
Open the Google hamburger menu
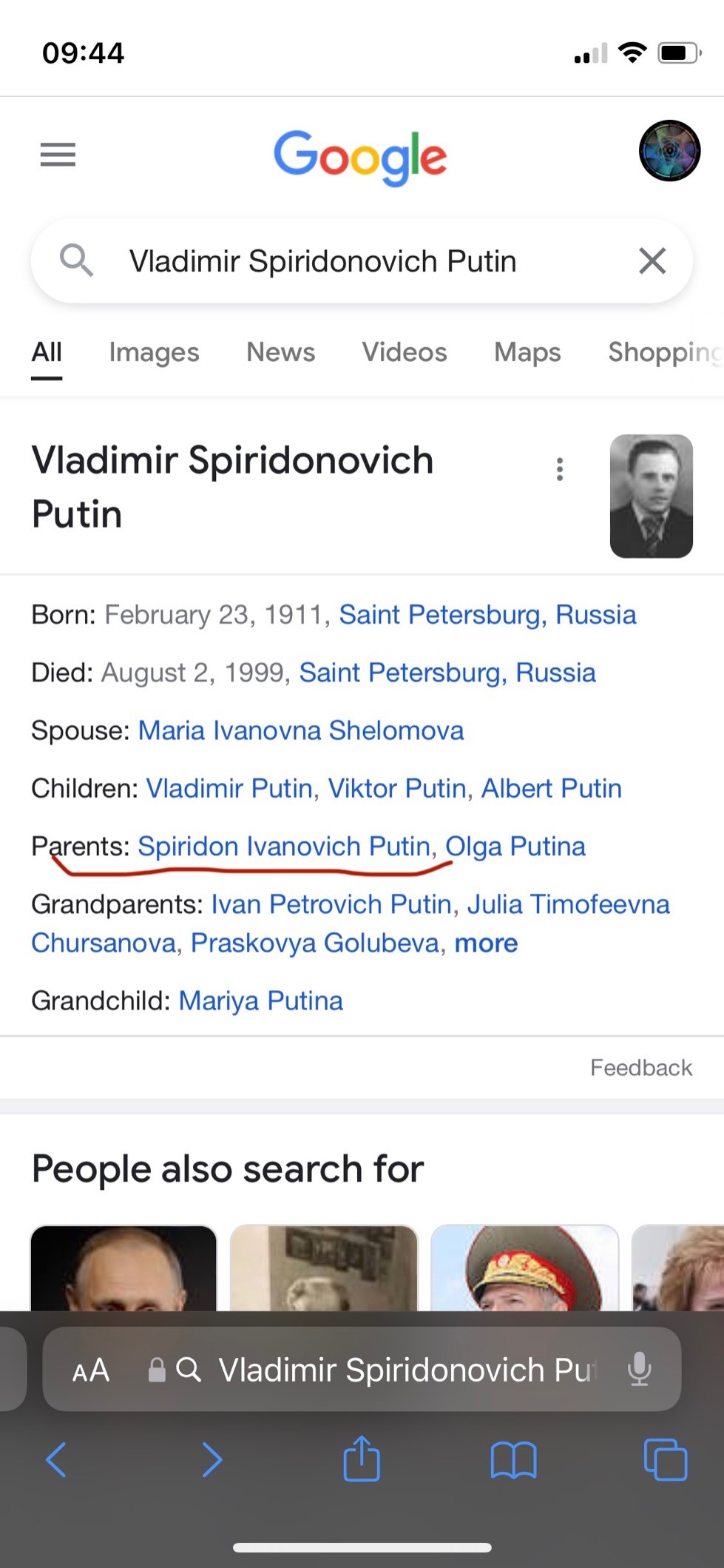pos(58,155)
